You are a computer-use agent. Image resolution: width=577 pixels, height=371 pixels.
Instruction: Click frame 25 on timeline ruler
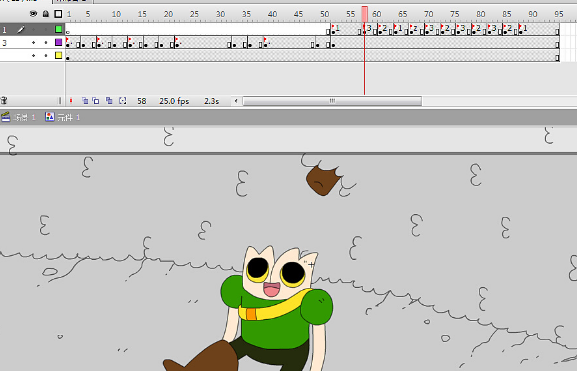(x=194, y=14)
